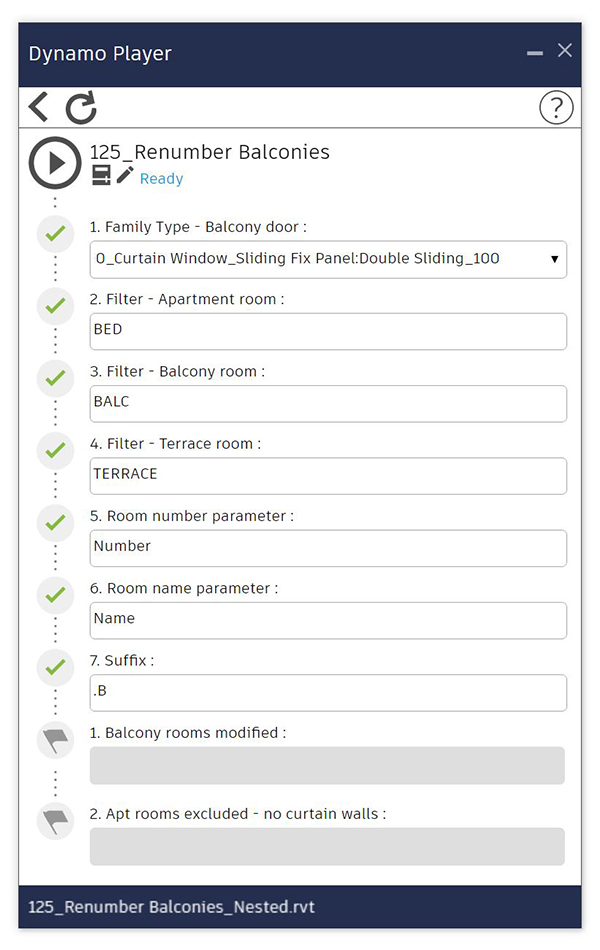Screen dimensions: 600x950
Task: Click the green checkmark beside Family Type
Action: (55, 235)
